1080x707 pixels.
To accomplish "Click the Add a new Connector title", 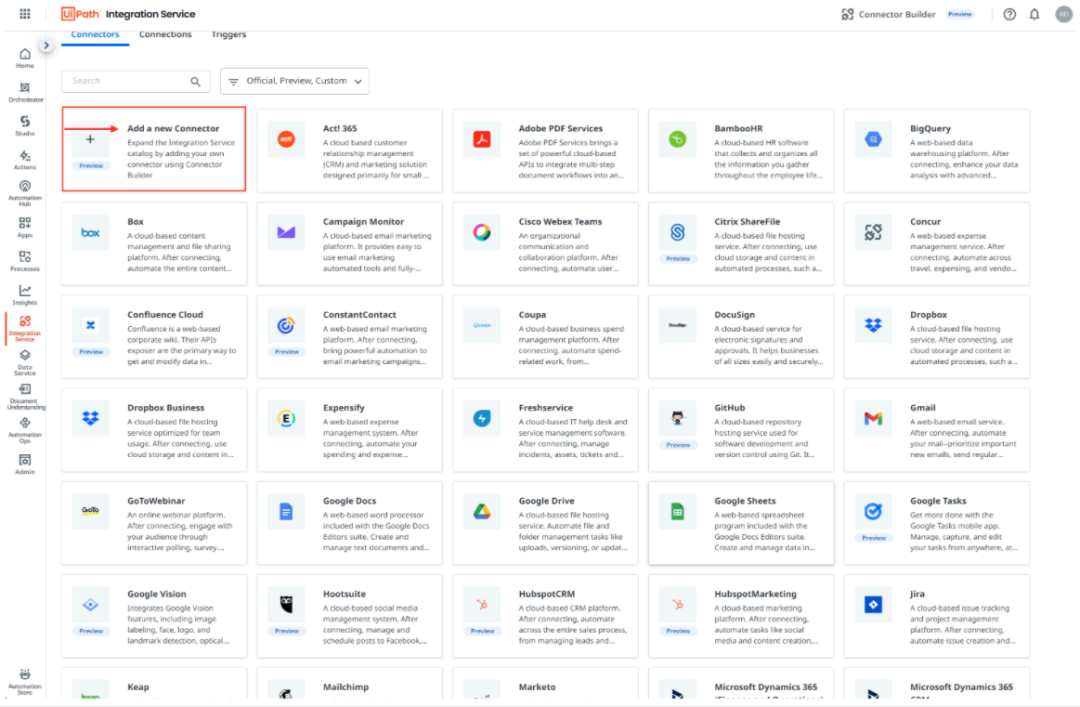I will click(173, 128).
